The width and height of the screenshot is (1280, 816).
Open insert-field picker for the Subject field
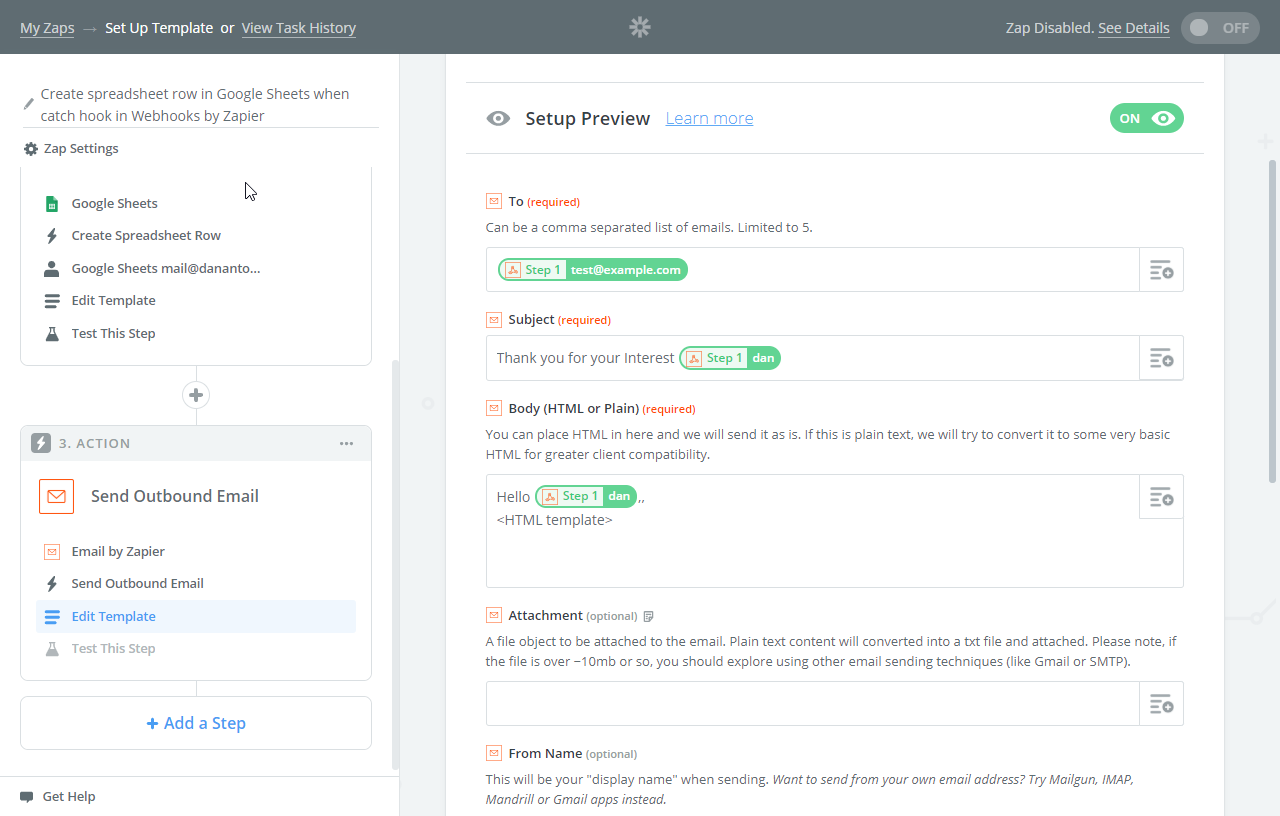1161,358
